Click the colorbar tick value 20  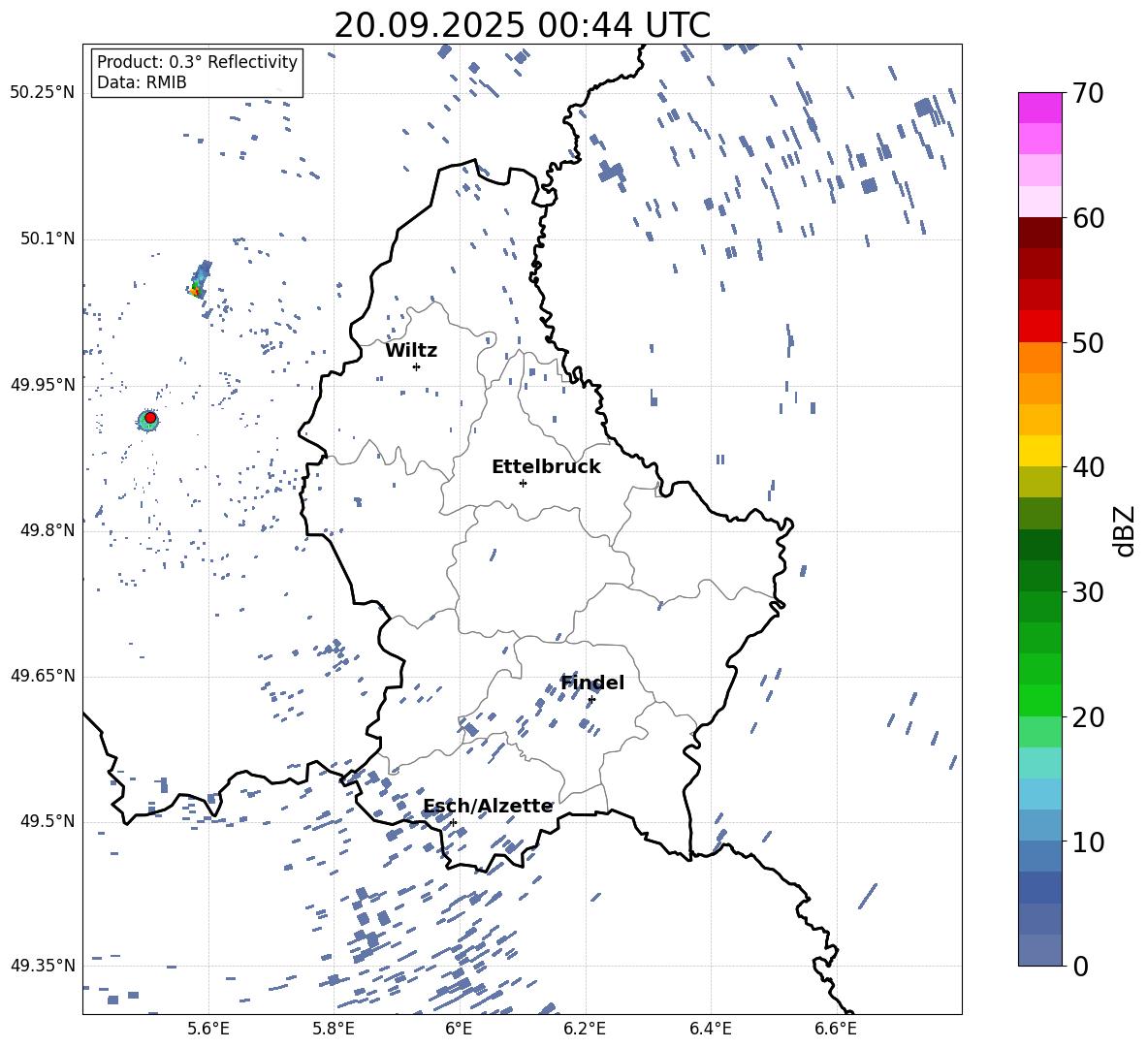[1088, 717]
